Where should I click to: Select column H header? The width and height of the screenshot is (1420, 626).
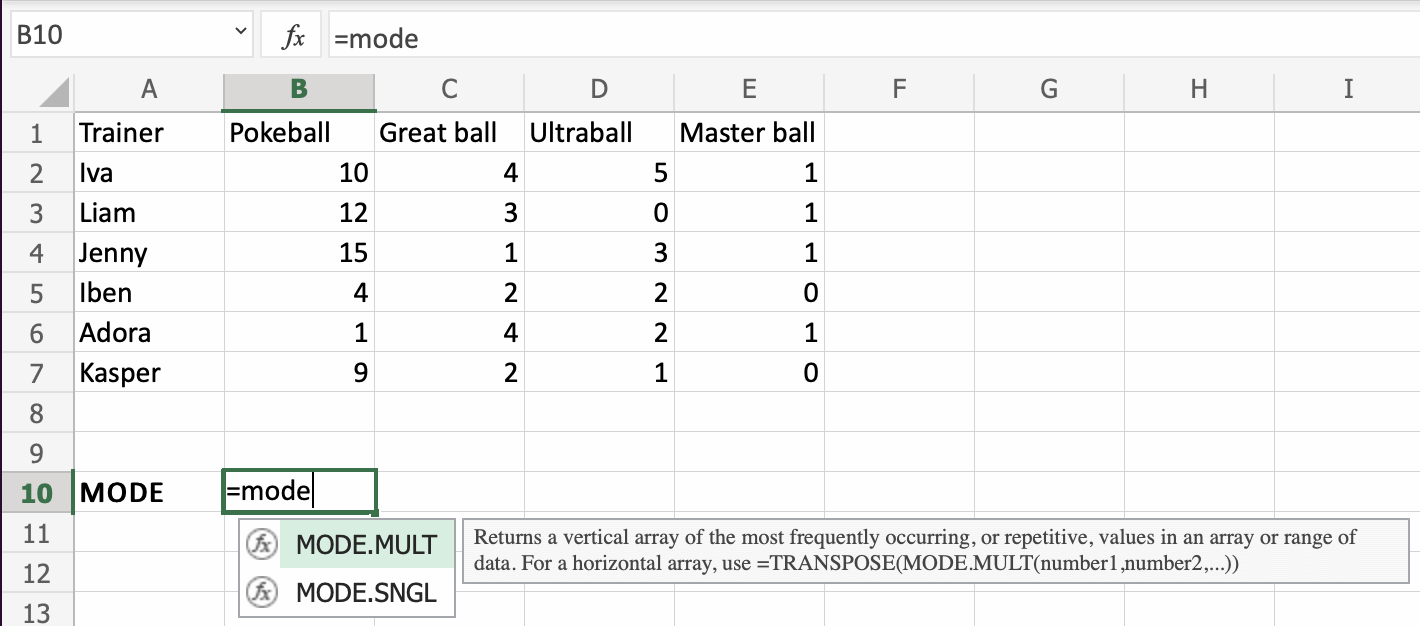[1199, 89]
